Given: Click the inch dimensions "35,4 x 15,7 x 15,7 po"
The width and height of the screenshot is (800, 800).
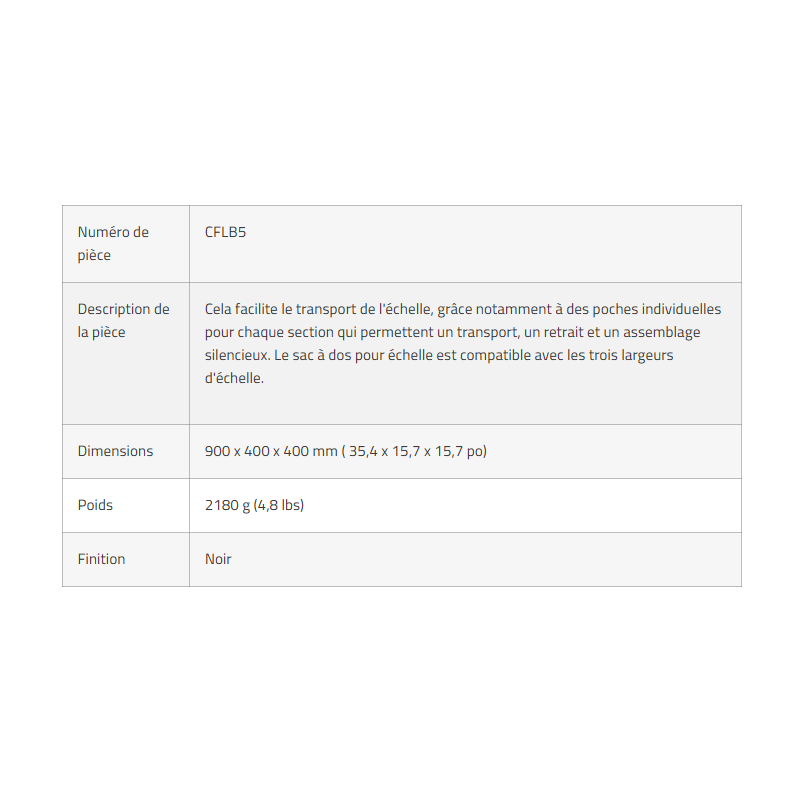Looking at the screenshot, I should point(417,451).
